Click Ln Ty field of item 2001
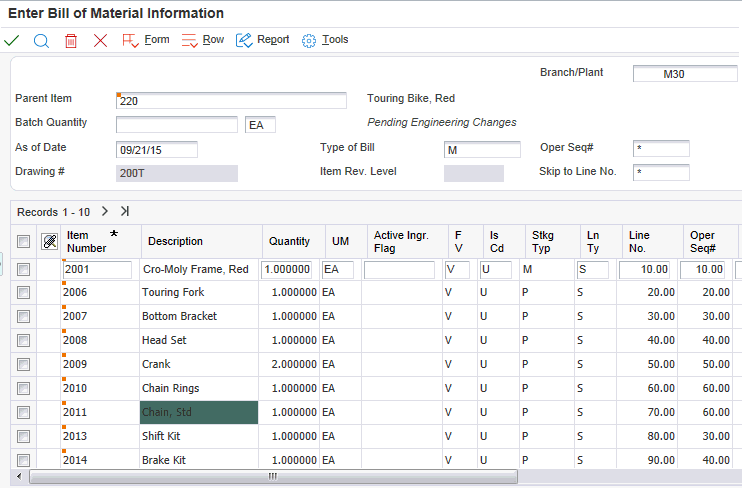 [592, 270]
